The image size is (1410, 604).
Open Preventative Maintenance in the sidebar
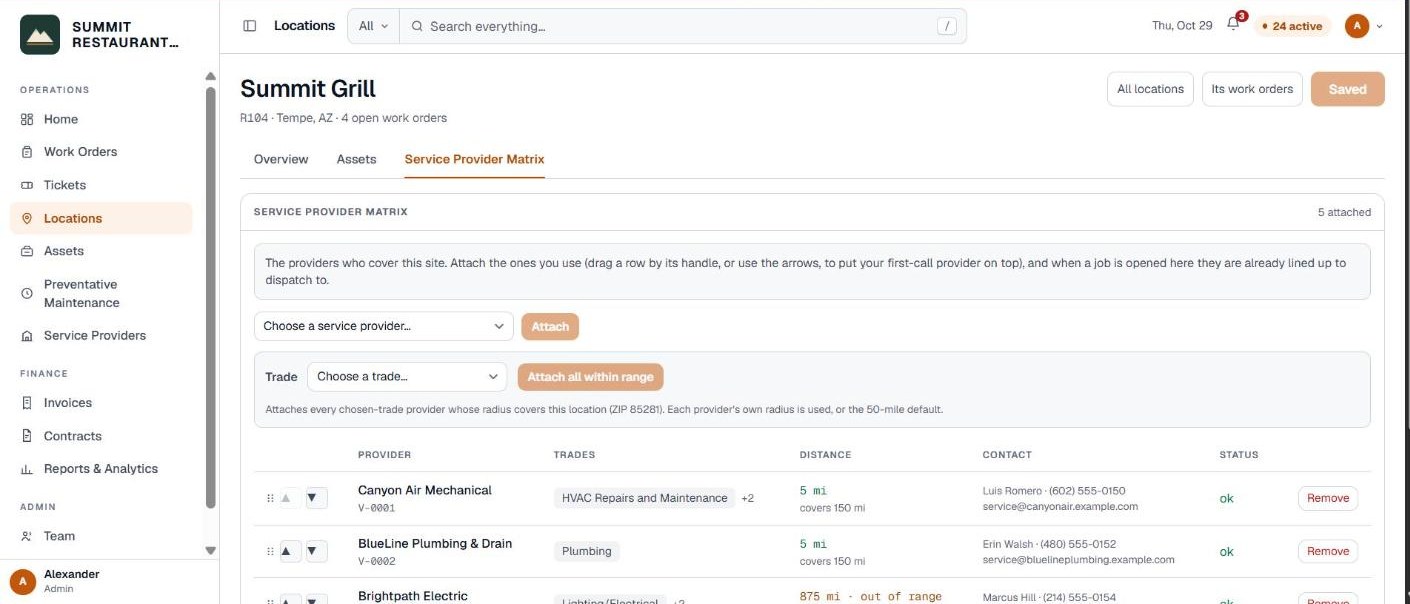(100, 293)
